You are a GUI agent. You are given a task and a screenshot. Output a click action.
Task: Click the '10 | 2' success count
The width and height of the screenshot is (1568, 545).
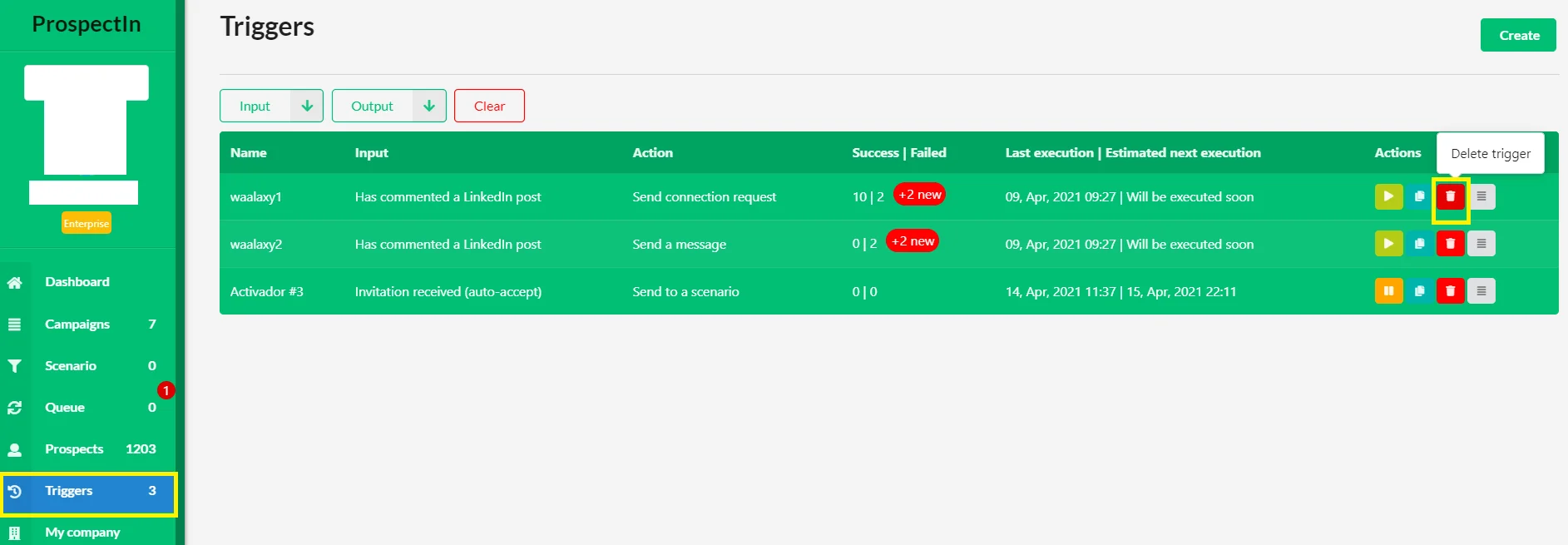pyautogui.click(x=868, y=197)
